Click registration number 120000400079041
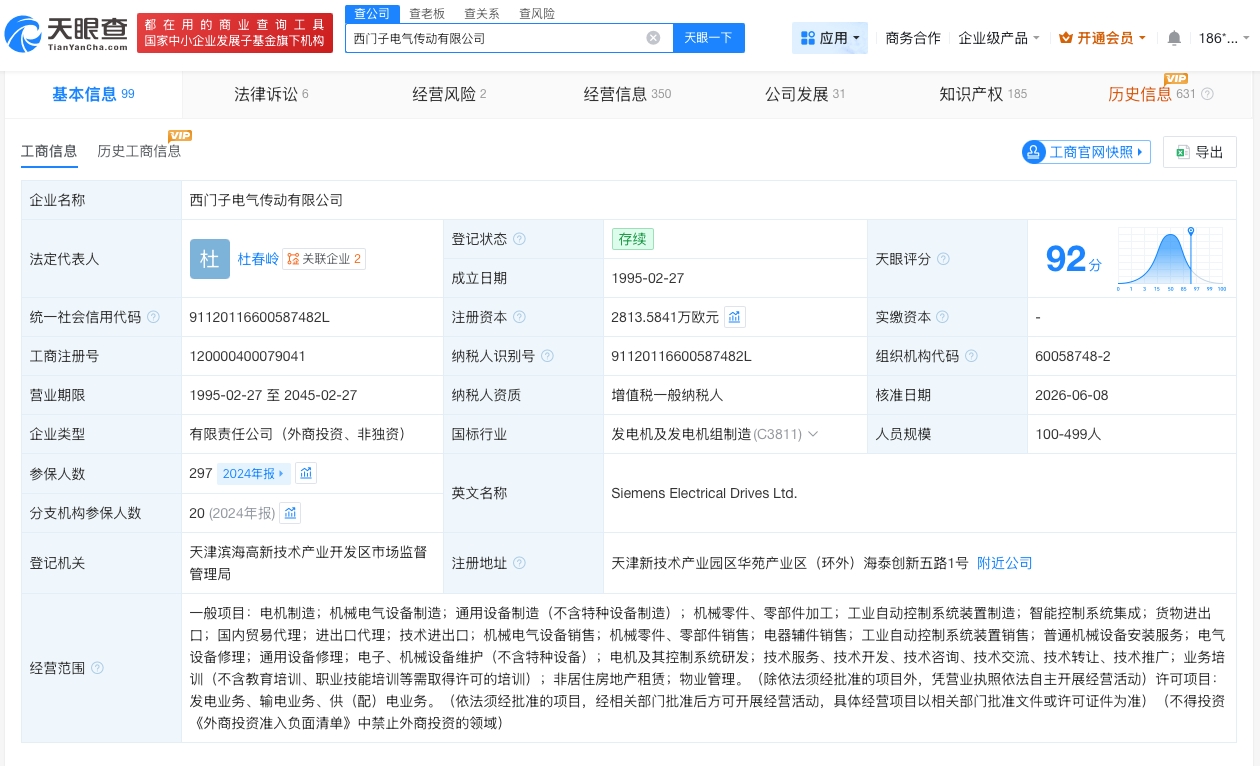Viewport: 1260px width, 766px height. click(x=247, y=356)
